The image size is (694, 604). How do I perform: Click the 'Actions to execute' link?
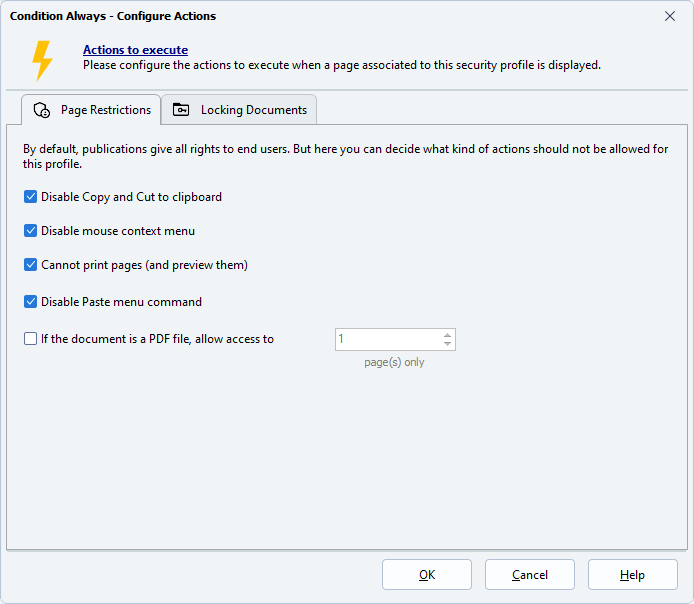(x=135, y=50)
